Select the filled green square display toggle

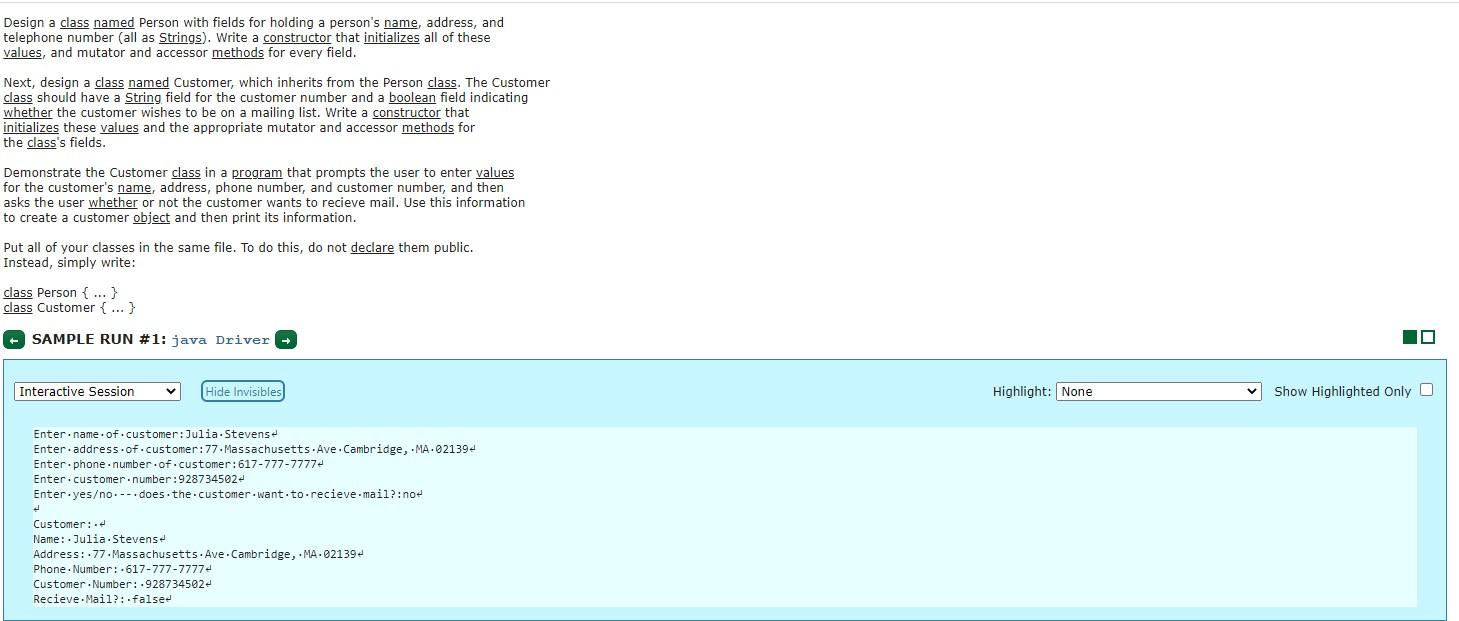point(1411,337)
